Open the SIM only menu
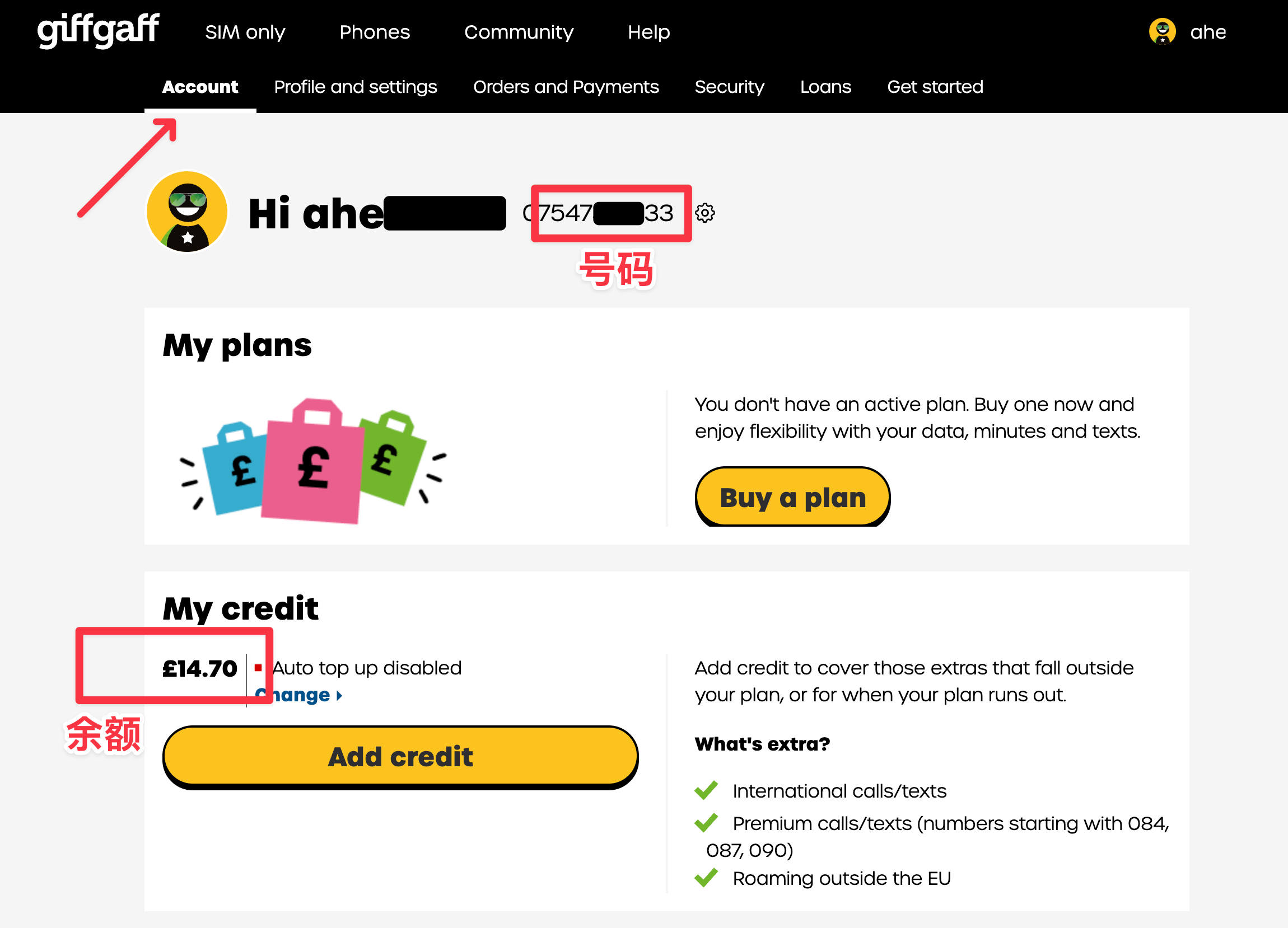This screenshot has width=1288, height=928. (x=245, y=32)
